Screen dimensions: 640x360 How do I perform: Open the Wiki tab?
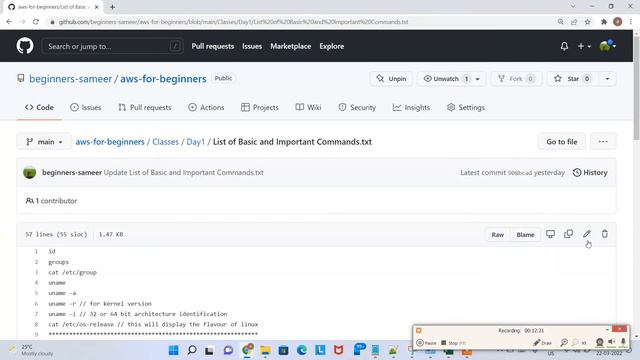(x=308, y=107)
